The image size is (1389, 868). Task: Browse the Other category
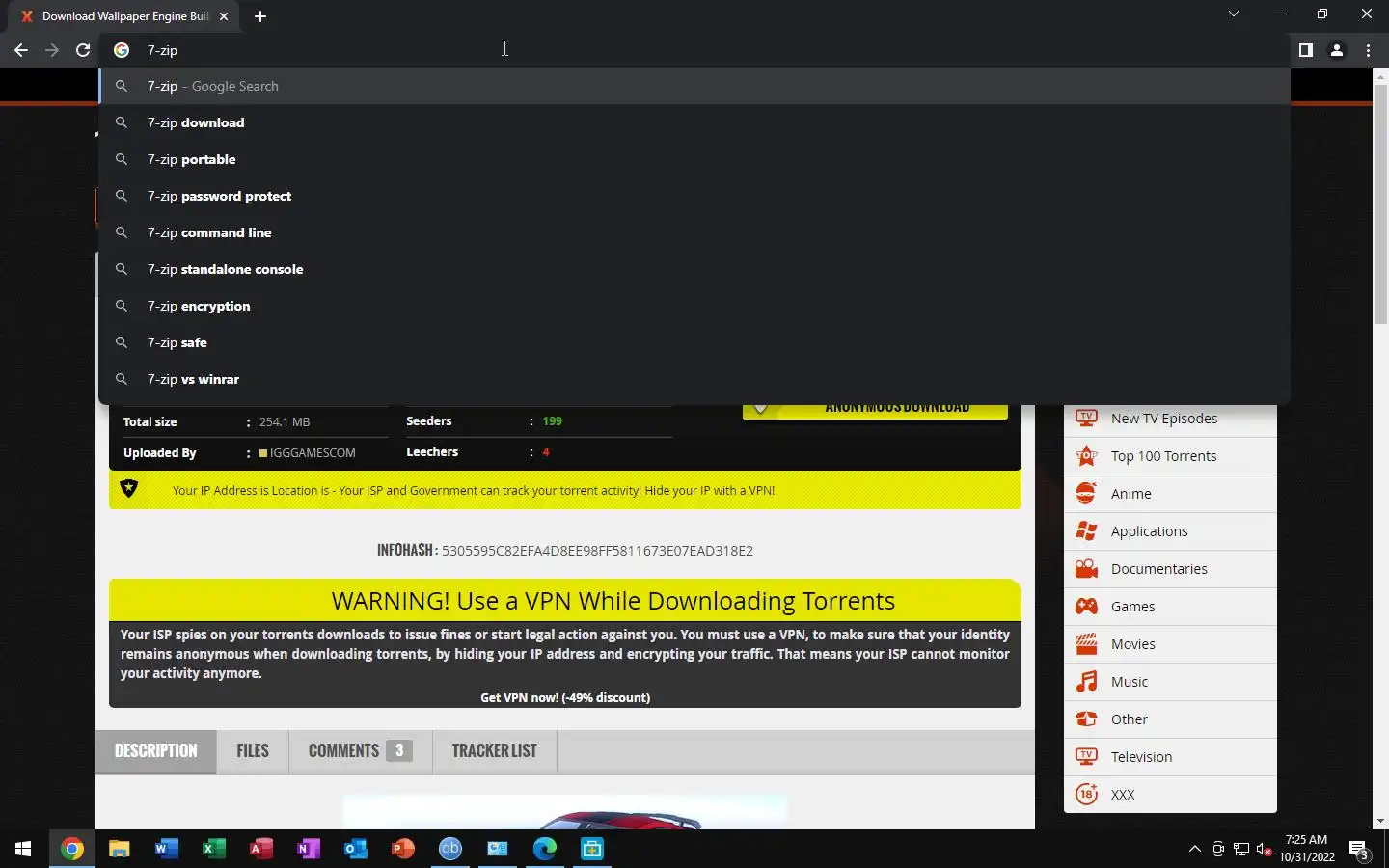tap(1130, 719)
